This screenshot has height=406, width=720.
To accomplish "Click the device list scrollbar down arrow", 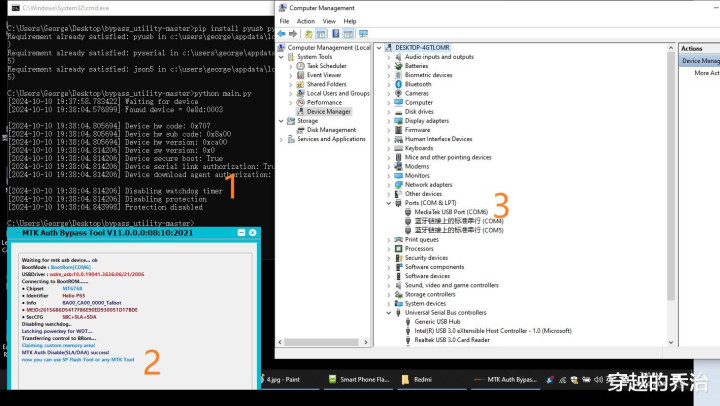I will click(671, 342).
